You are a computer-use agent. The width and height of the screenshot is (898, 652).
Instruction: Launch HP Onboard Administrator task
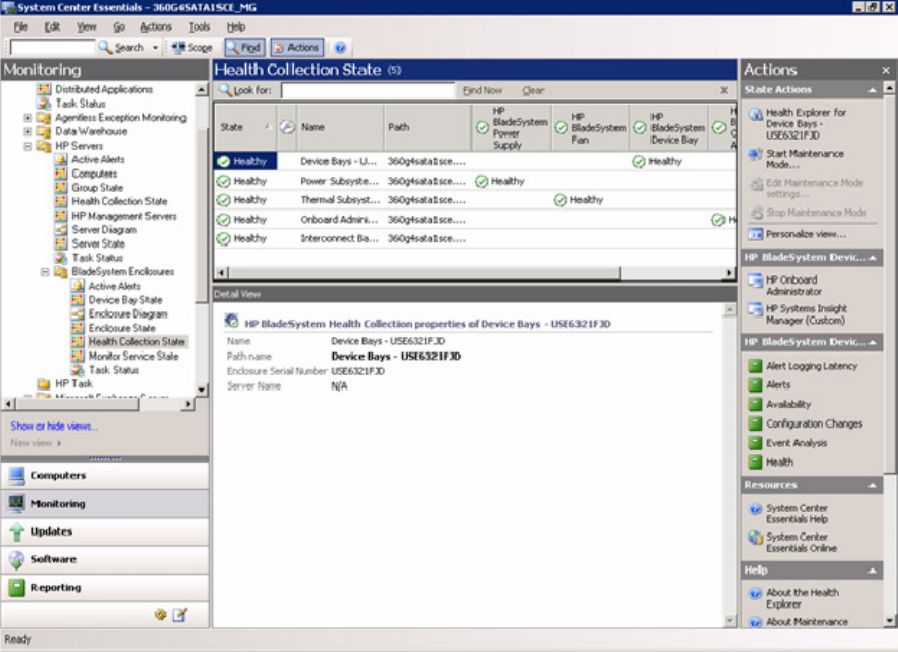pos(790,286)
